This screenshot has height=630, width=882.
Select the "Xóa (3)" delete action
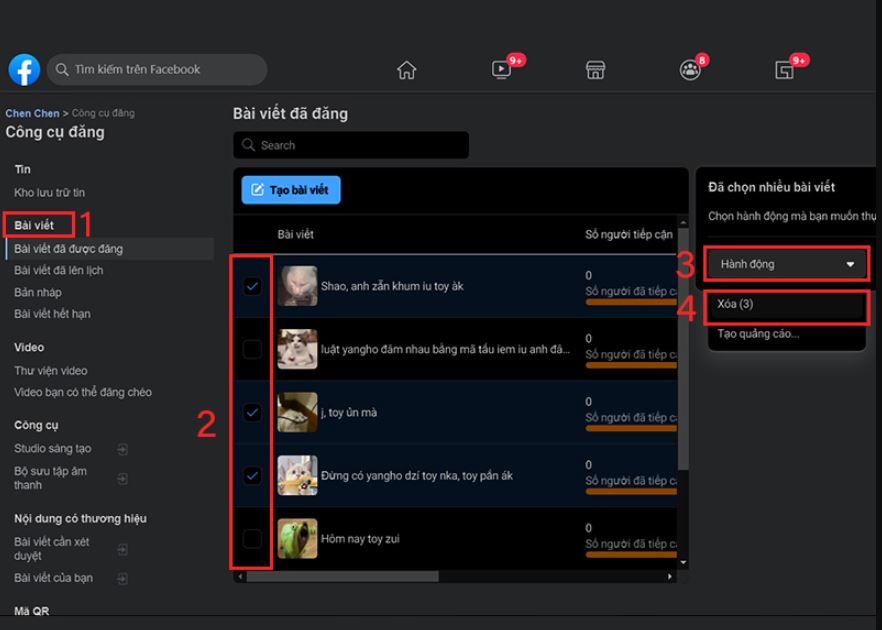(786, 305)
